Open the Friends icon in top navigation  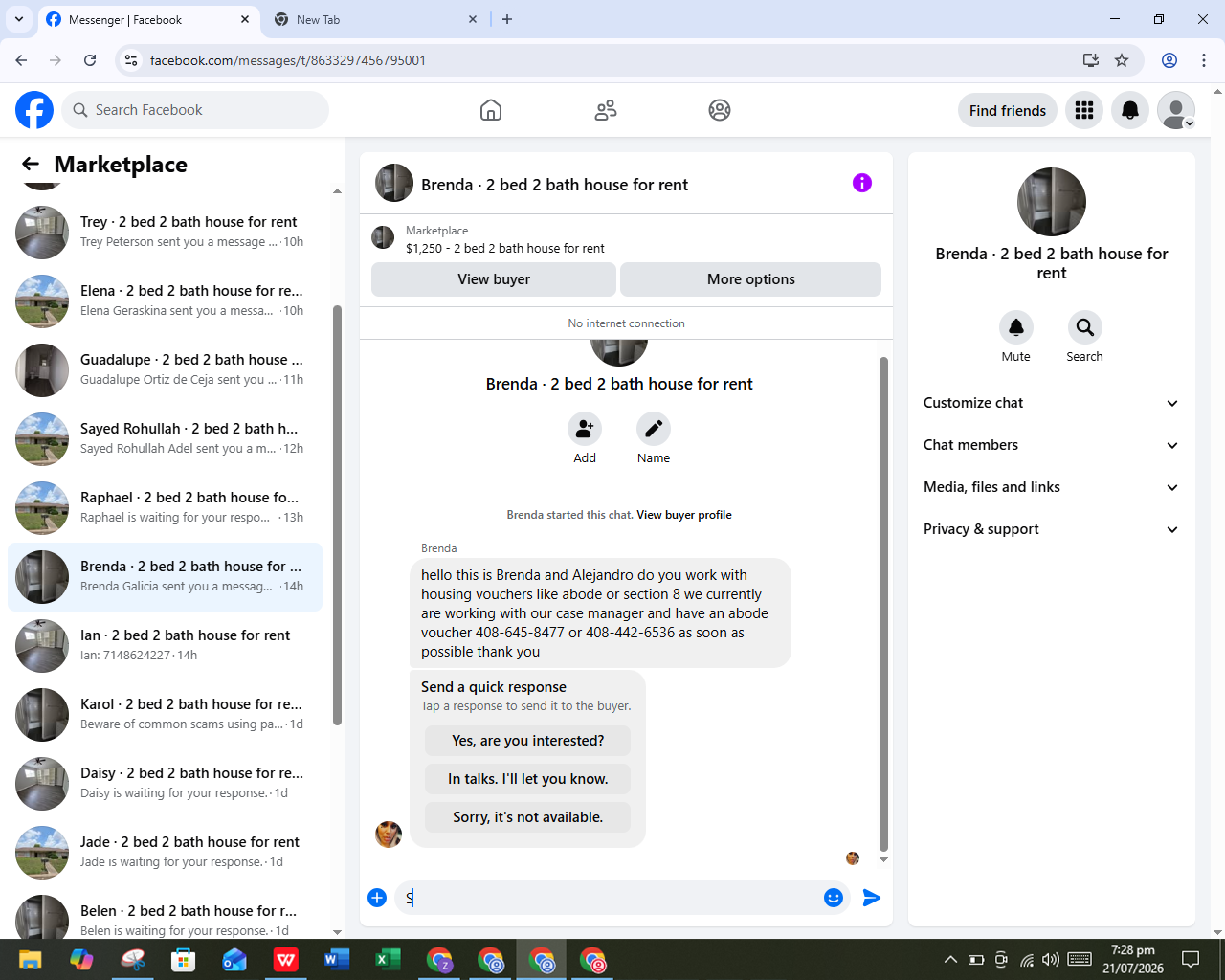606,110
